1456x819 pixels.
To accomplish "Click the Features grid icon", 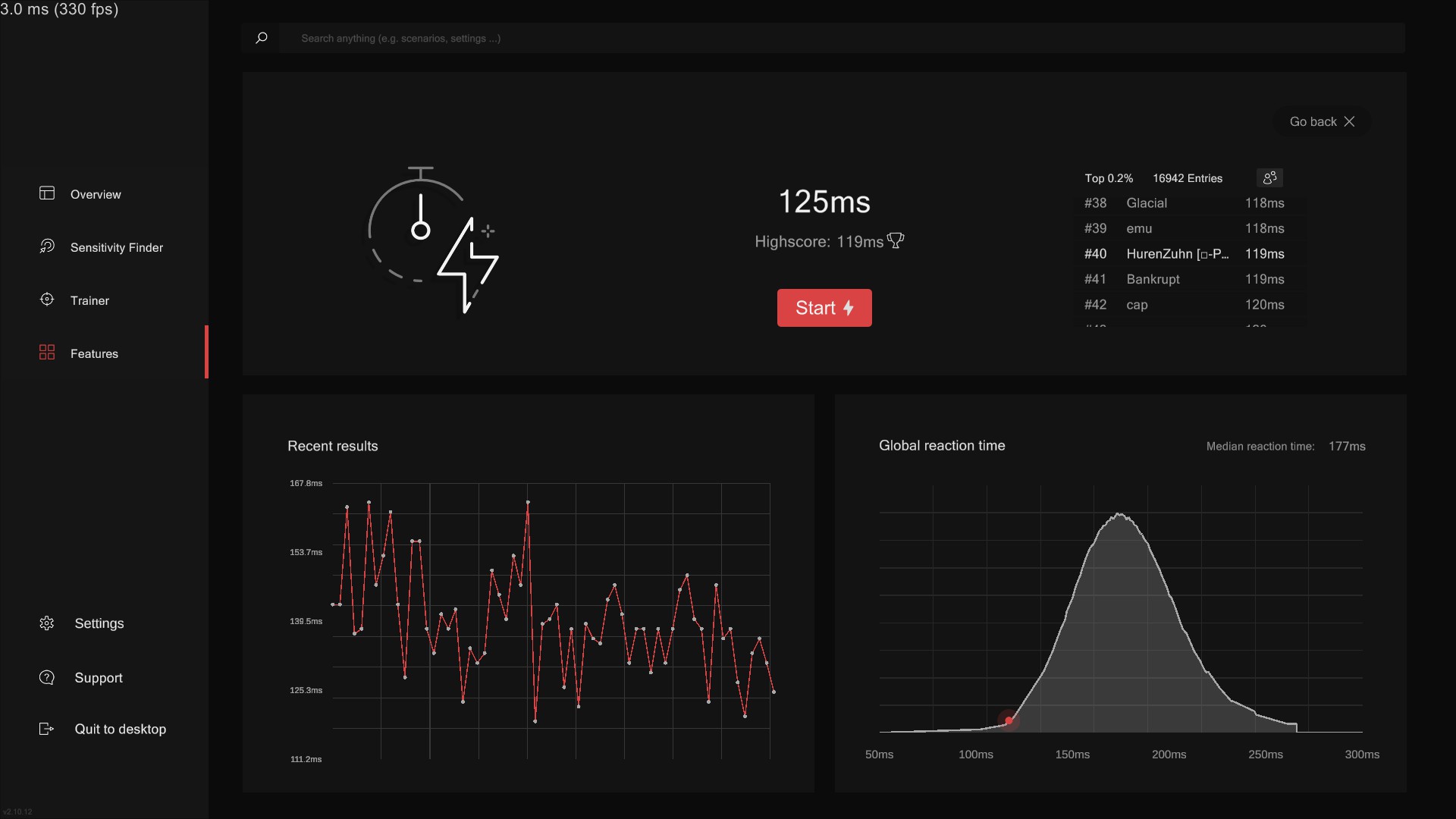I will click(47, 353).
